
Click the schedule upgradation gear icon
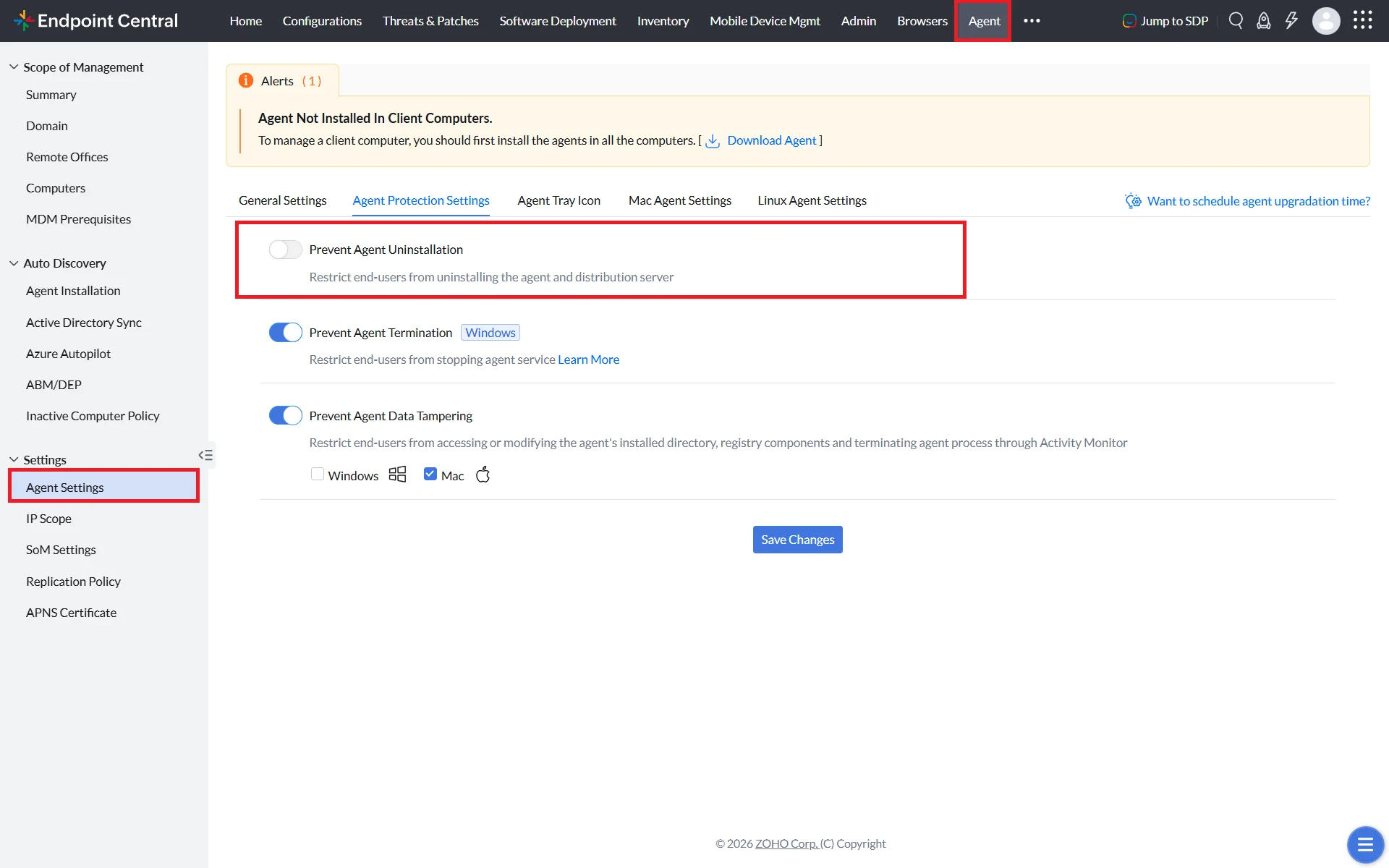[1133, 201]
